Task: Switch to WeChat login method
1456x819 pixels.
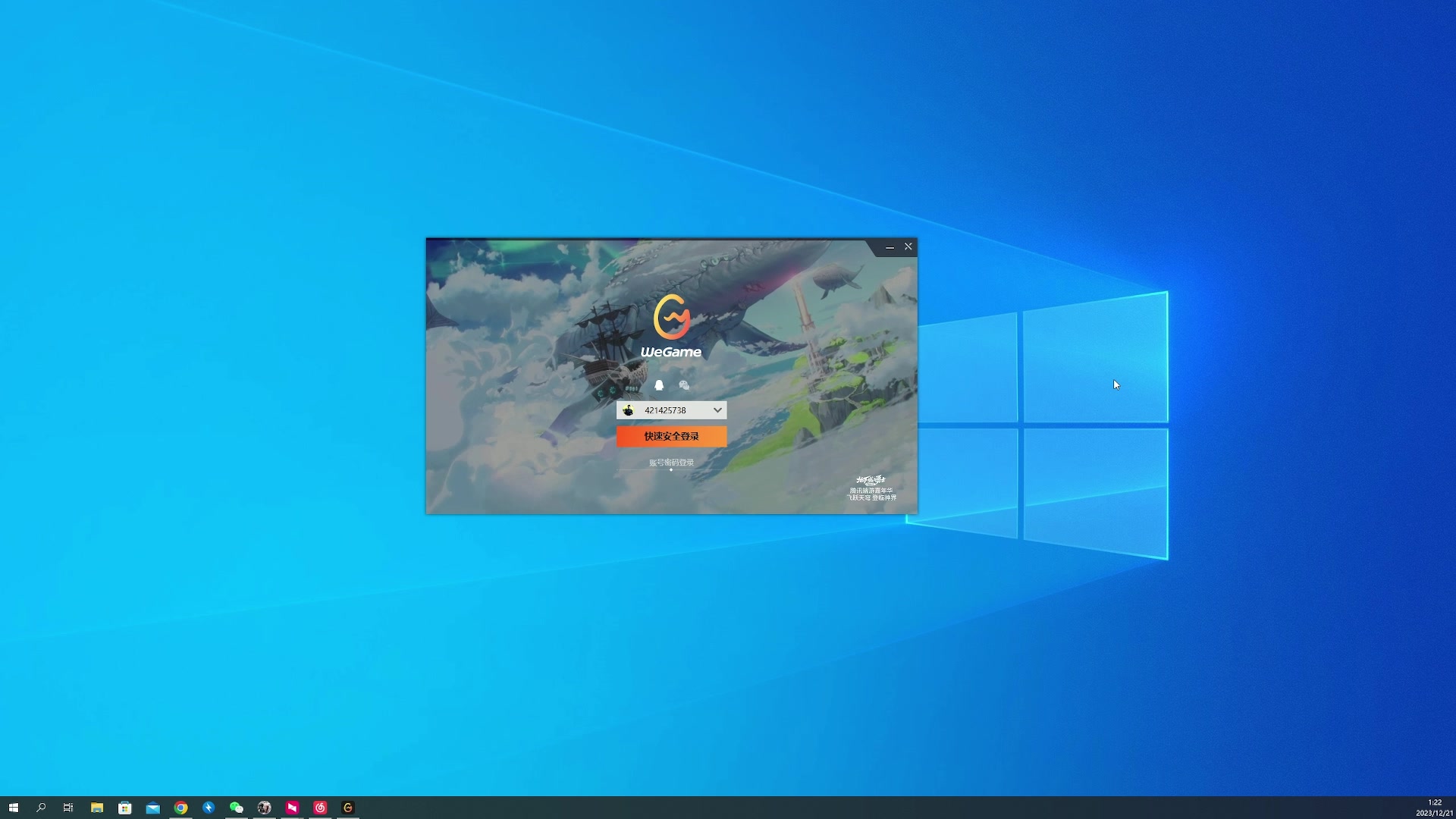Action: pyautogui.click(x=684, y=385)
